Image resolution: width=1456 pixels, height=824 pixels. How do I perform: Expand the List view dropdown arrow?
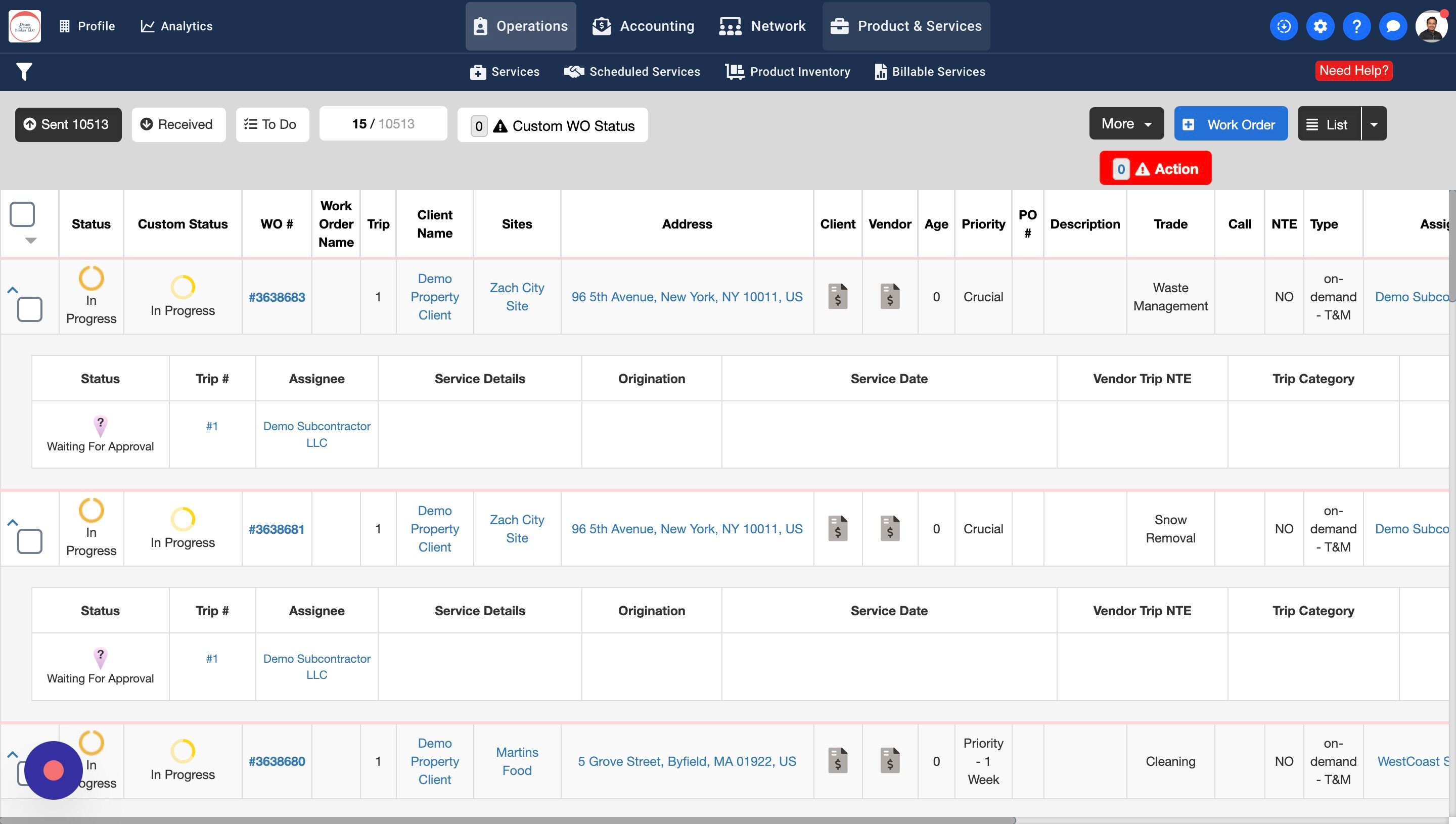coord(1374,124)
